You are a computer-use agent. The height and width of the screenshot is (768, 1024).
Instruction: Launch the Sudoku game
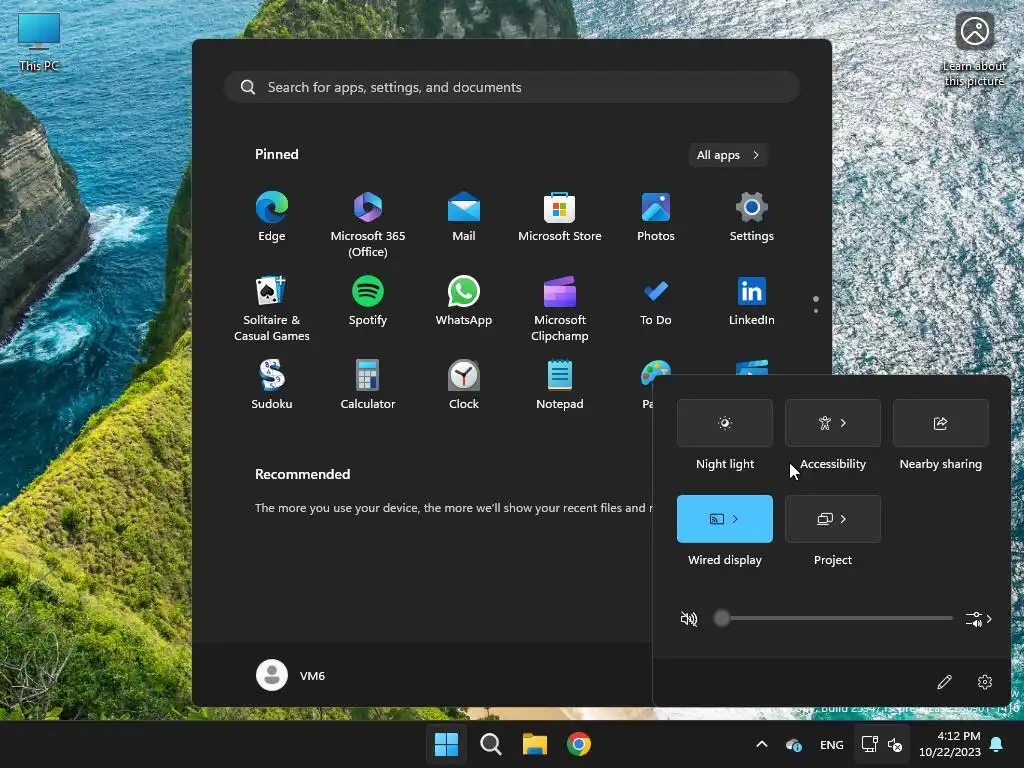pos(272,385)
